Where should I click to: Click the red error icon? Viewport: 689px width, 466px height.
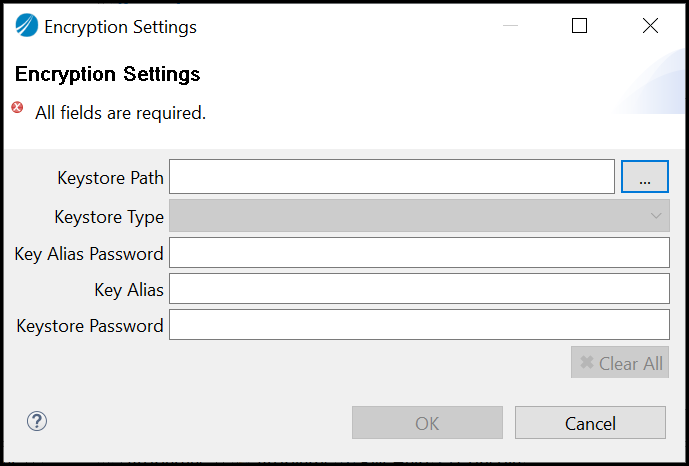[x=17, y=108]
